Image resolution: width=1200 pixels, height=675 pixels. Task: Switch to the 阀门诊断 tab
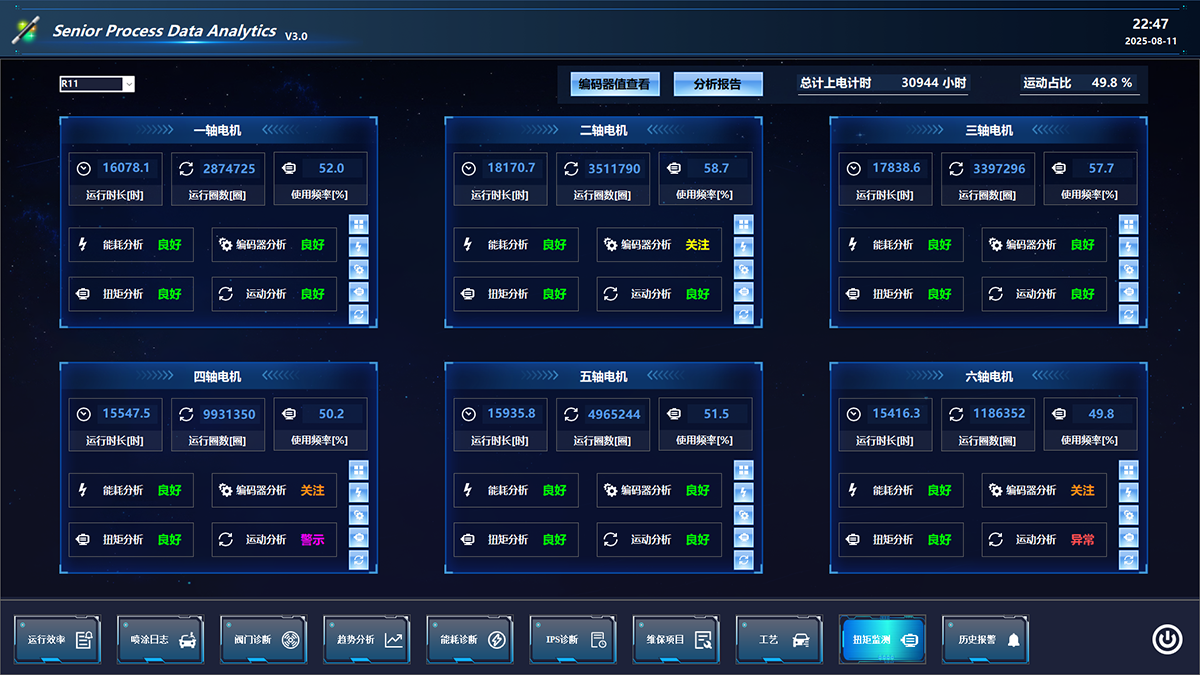coord(264,639)
